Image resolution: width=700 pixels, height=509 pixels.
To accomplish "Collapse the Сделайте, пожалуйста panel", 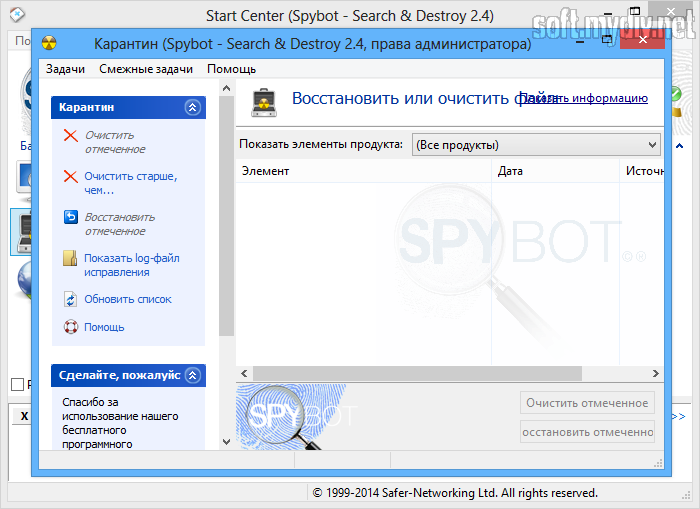I will point(192,375).
